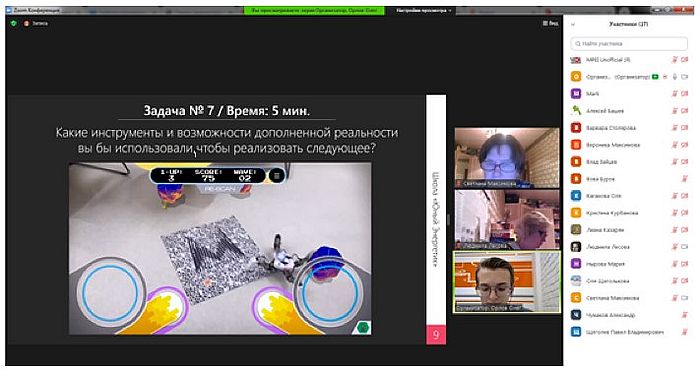Open the 'Настройки просмотра' dropdown
Screen dimensions: 700x370
pyautogui.click(x=424, y=10)
